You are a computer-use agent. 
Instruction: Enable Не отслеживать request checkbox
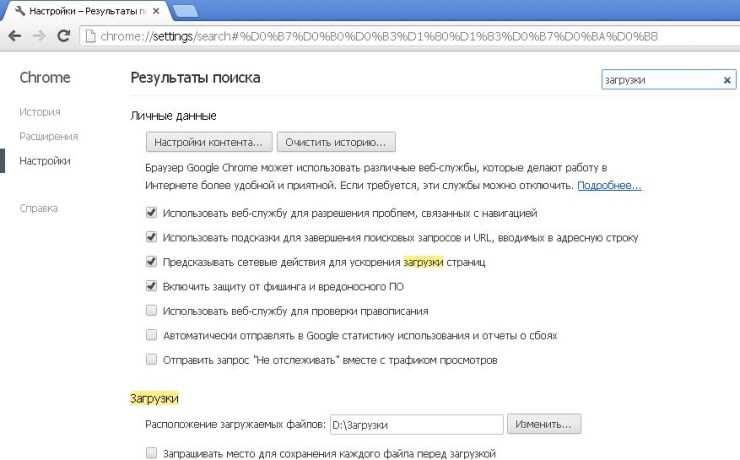click(x=151, y=360)
